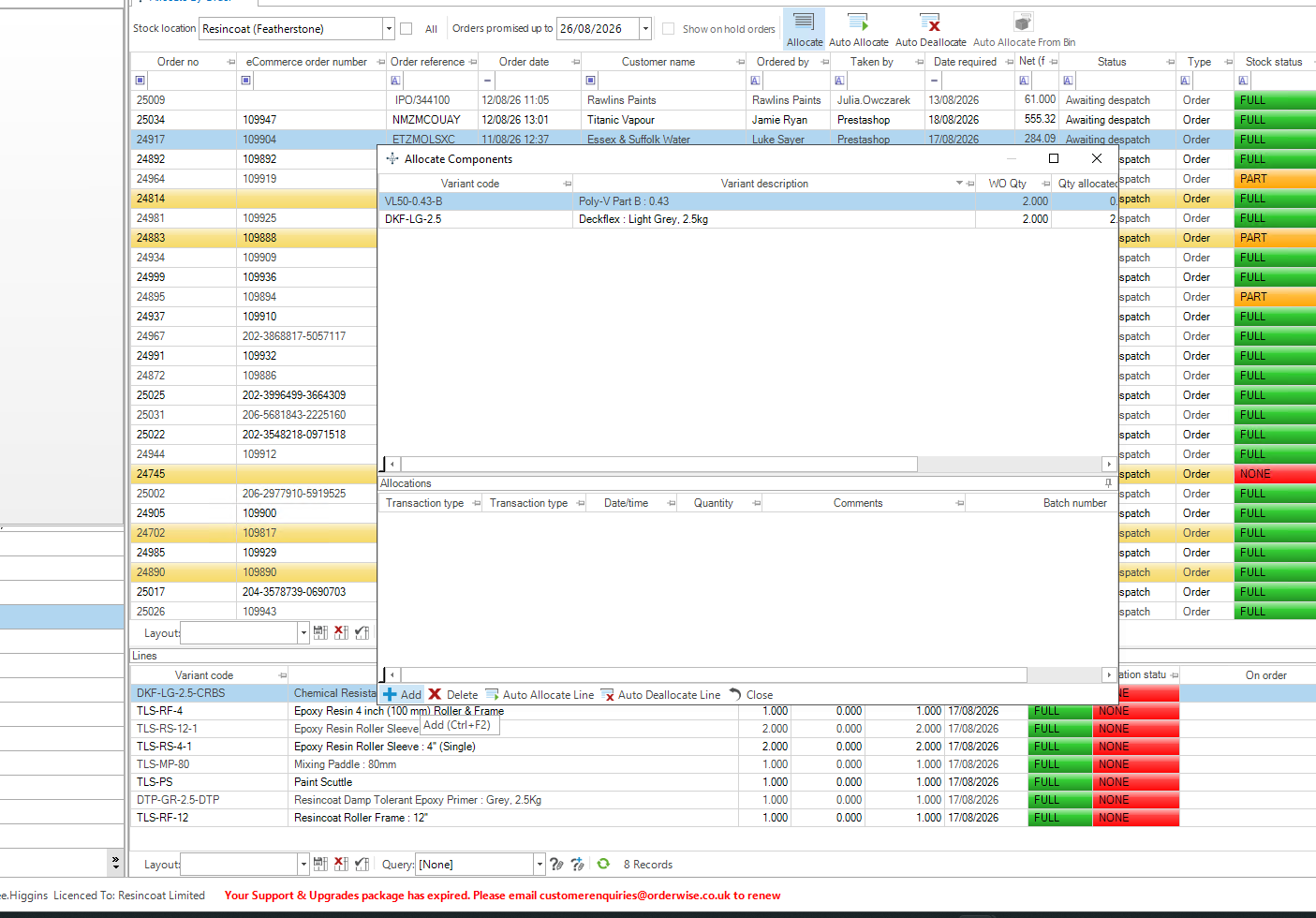Click the Auto Allocate Line button label
The width and height of the screenshot is (1316, 918).
coord(548,695)
